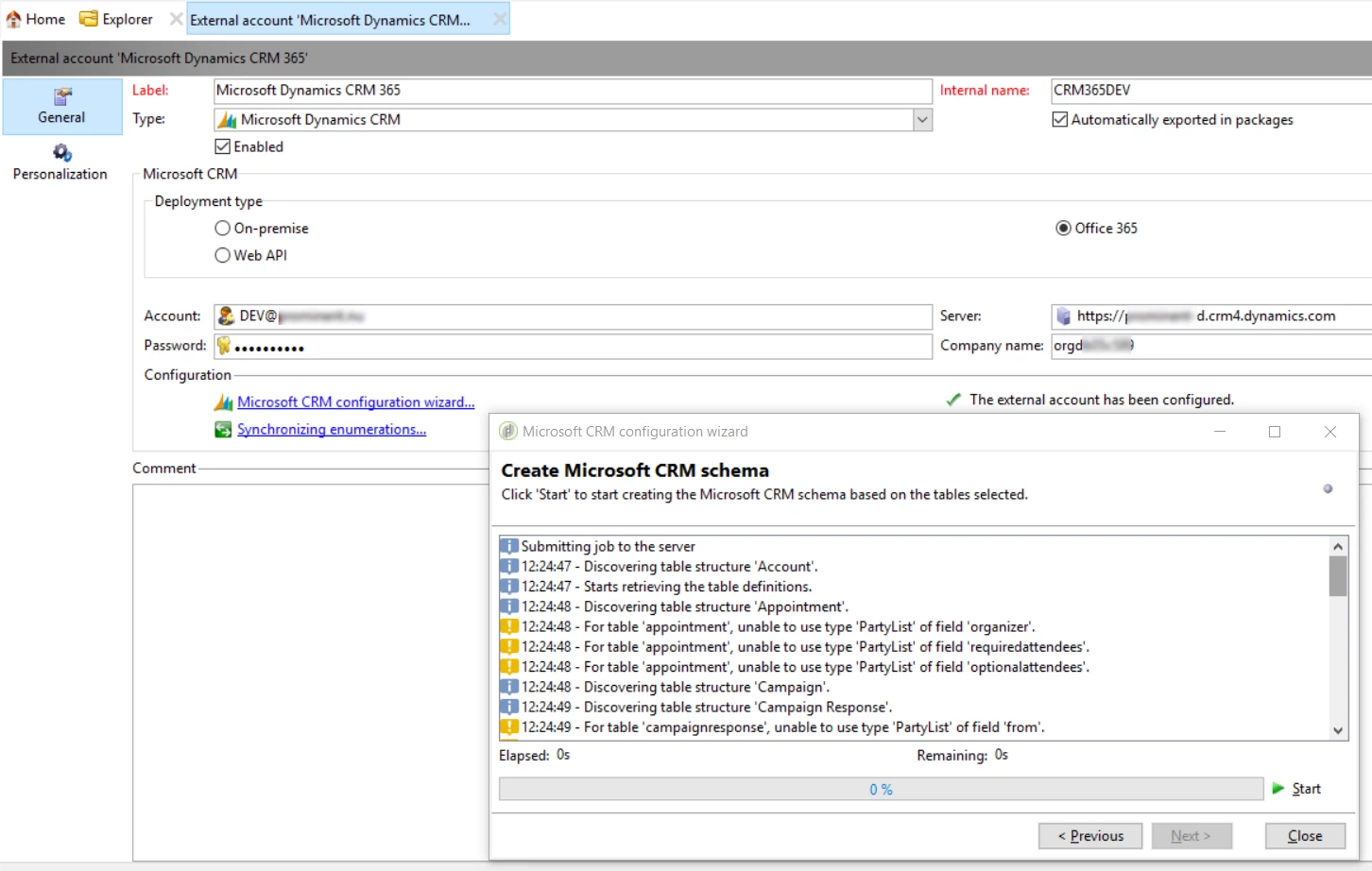Image resolution: width=1372 pixels, height=871 pixels.
Task: Click the Internal name field CRM365DEV
Action: click(x=1211, y=91)
